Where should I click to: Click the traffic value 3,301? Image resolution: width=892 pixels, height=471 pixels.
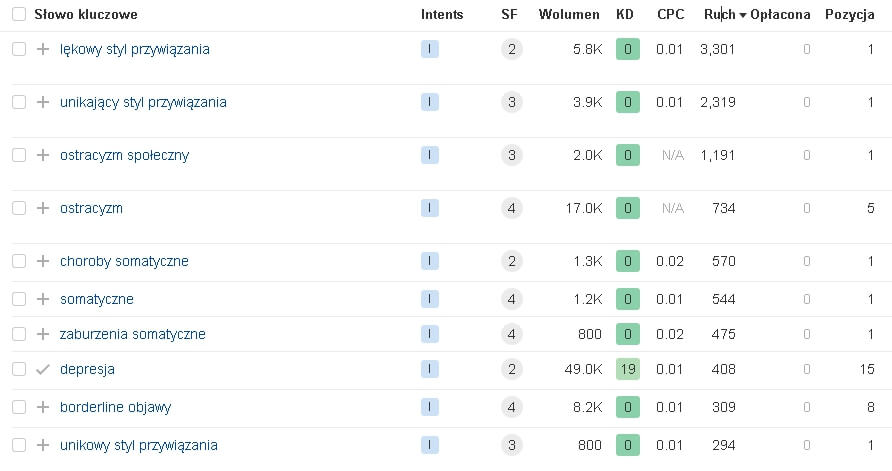(x=717, y=49)
